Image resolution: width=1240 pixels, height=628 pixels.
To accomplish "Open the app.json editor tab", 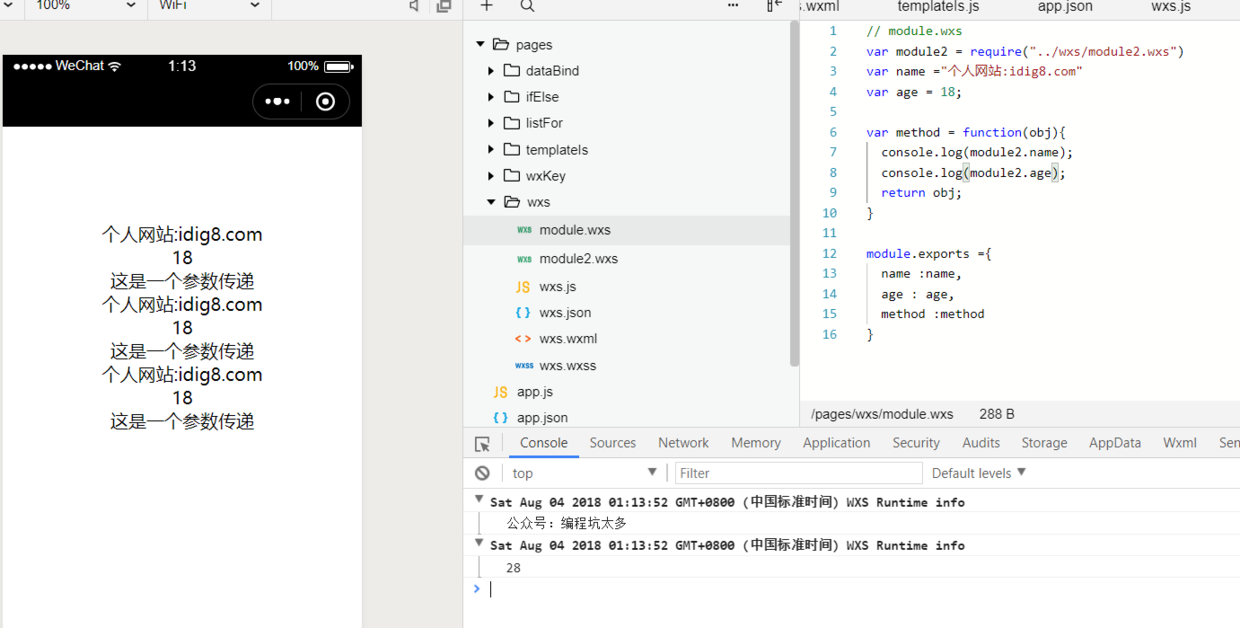I will click(1065, 6).
